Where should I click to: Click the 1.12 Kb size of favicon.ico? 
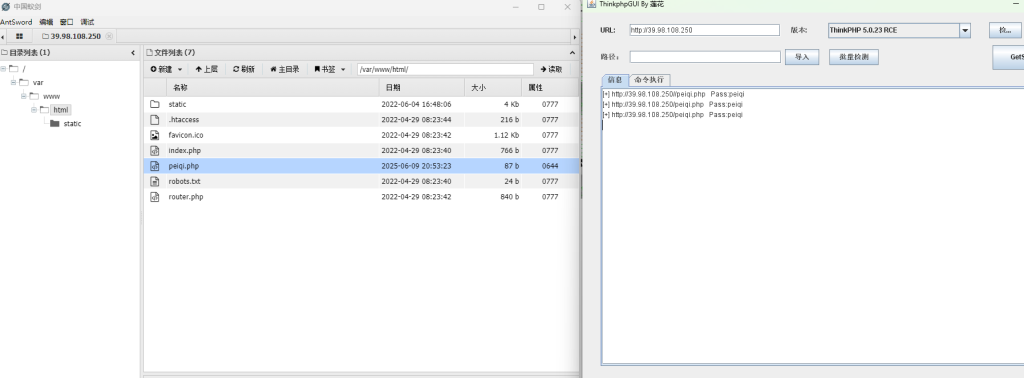[506, 135]
